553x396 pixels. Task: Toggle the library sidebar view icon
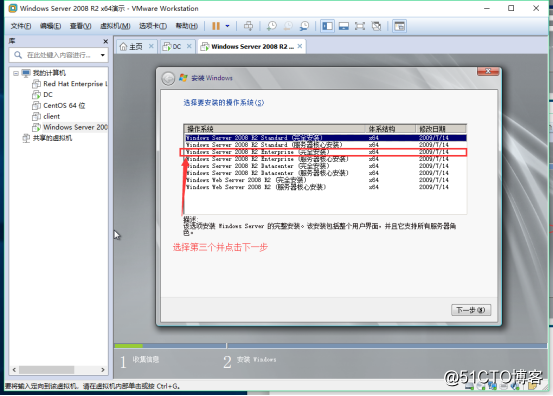327,26
